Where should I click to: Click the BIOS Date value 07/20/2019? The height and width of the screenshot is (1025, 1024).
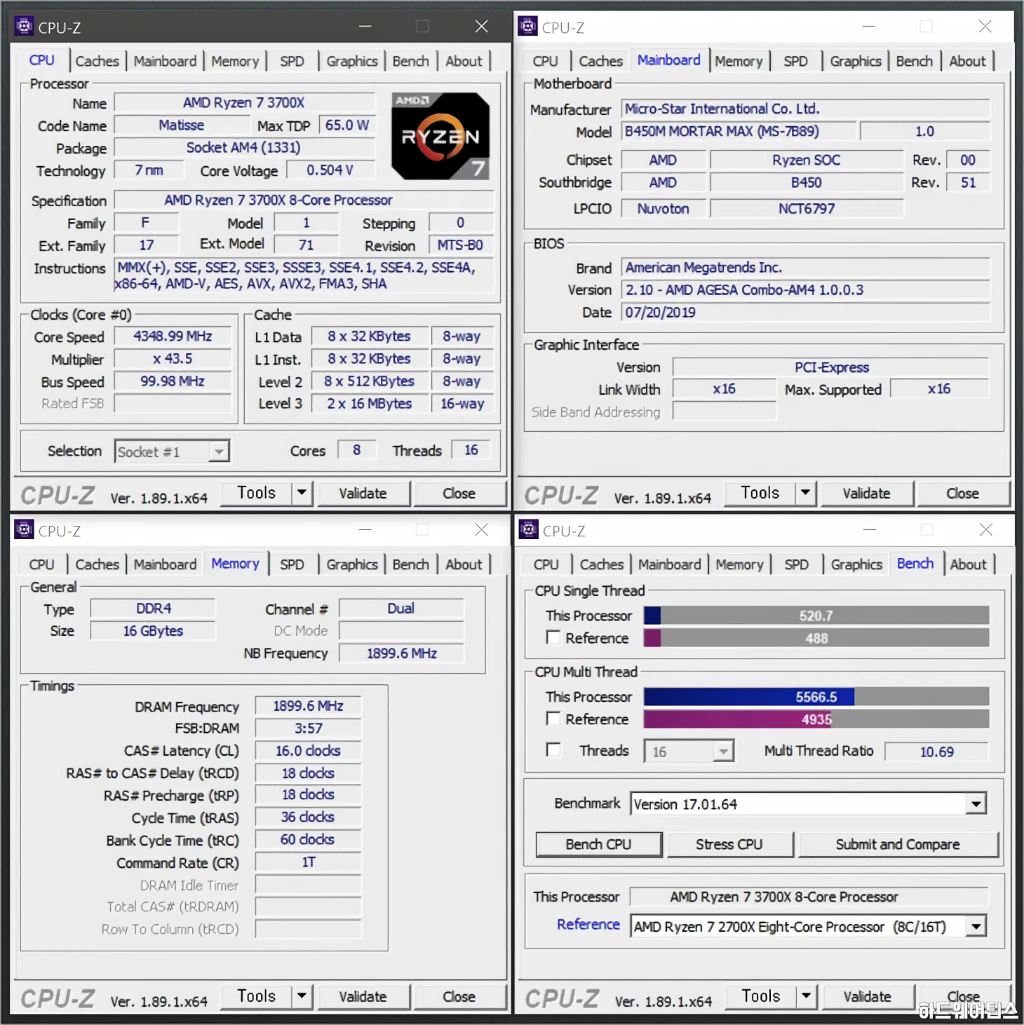(806, 312)
